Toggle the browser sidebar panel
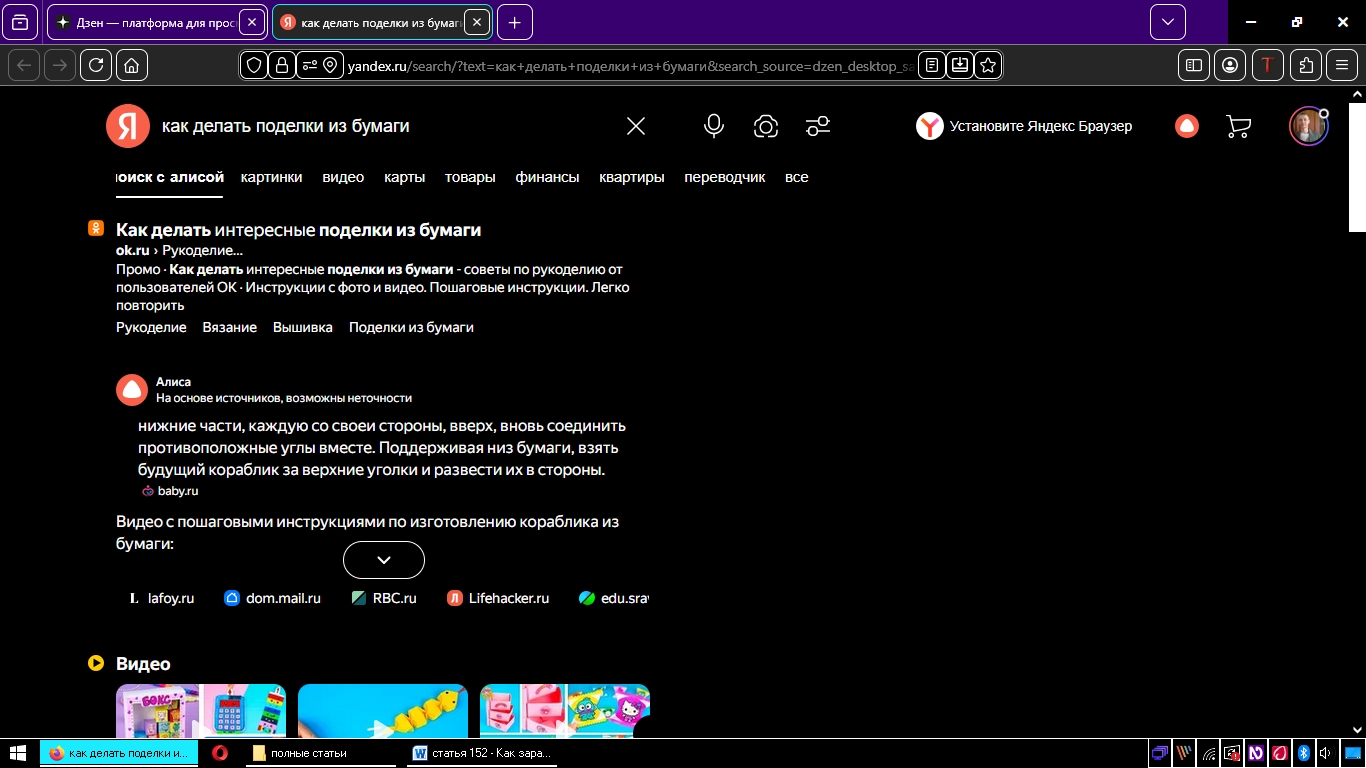The height and width of the screenshot is (768, 1366). (1193, 65)
